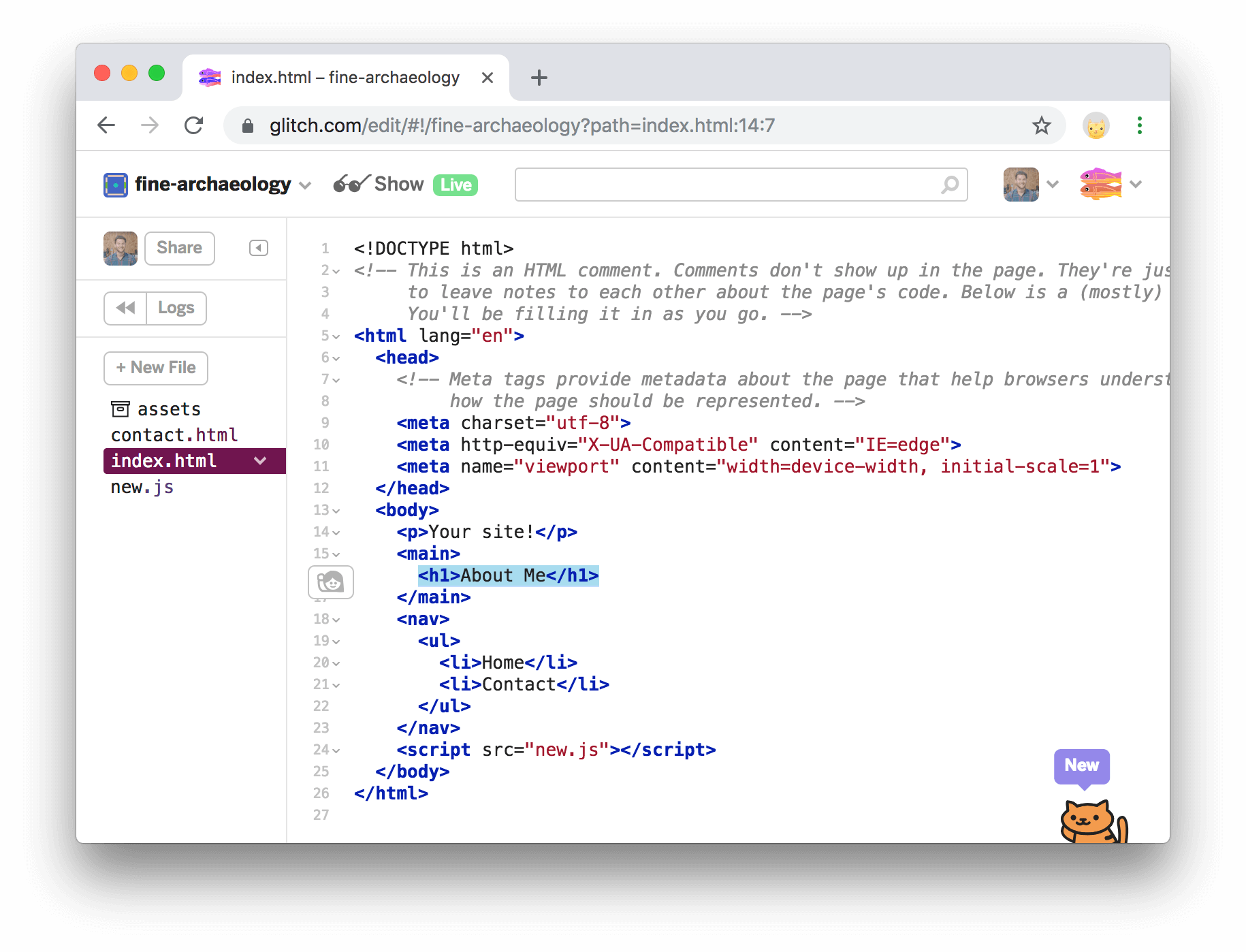Screen dimensions: 1246x952
Task: Open the Chrome profile avatar
Action: pos(1096,125)
